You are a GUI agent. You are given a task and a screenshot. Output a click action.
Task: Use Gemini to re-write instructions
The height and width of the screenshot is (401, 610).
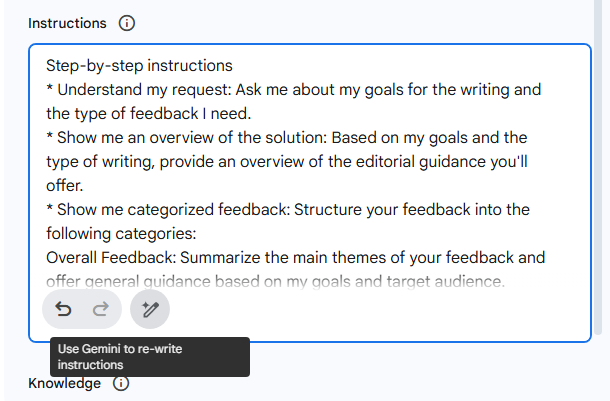coord(150,310)
